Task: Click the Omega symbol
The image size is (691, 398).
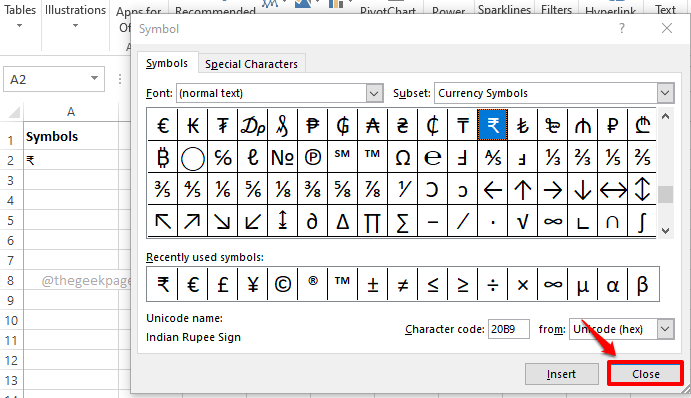Action: tap(403, 157)
